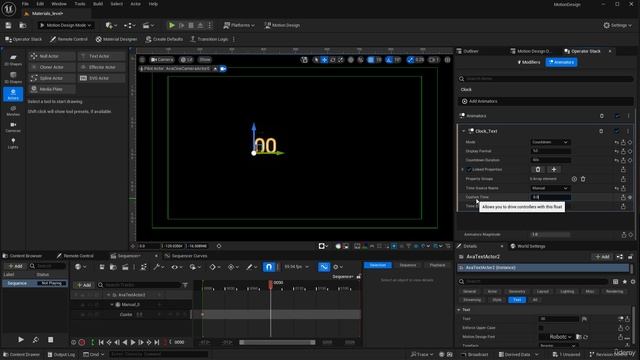Image resolution: width=640 pixels, height=360 pixels.
Task: Choose the Text Actor tool
Action: (101, 56)
